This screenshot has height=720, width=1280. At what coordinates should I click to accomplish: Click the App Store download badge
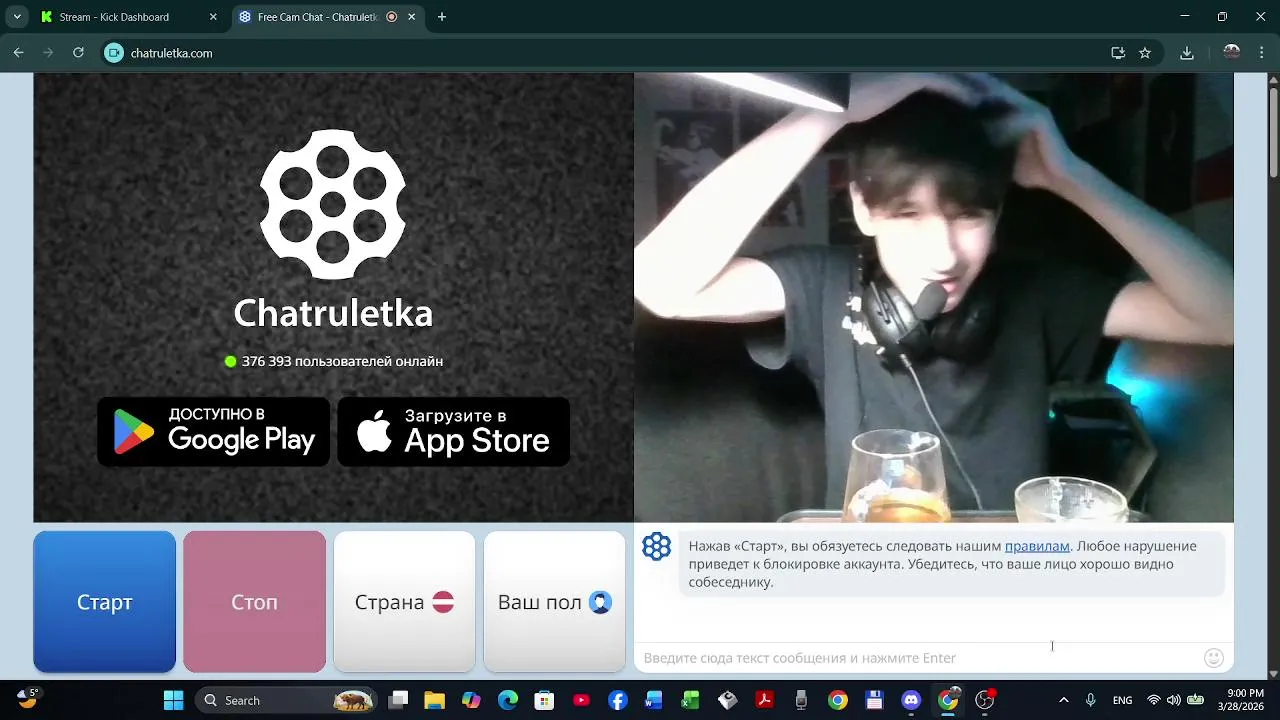click(x=453, y=432)
